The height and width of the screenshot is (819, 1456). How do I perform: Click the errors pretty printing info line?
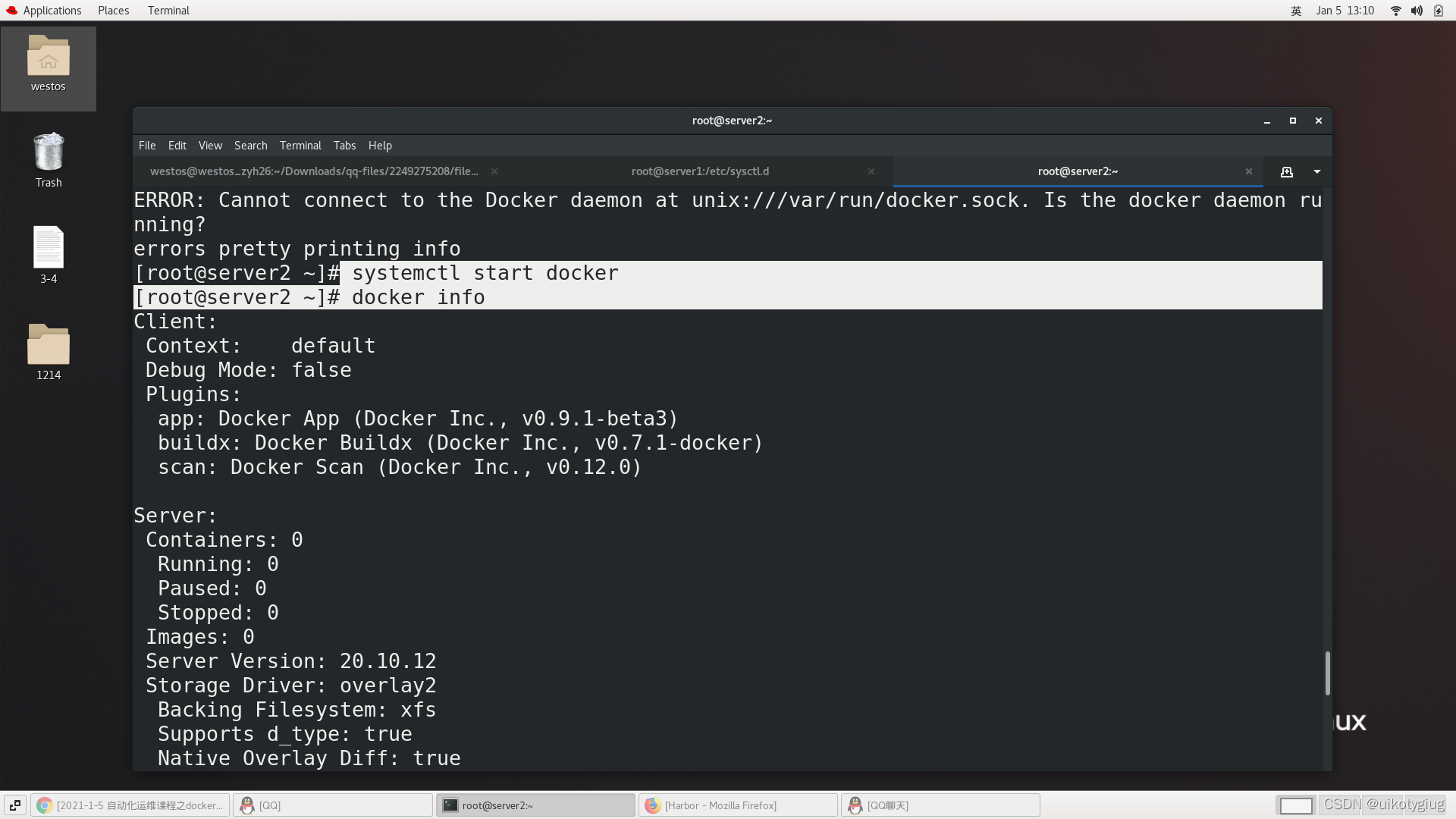297,249
